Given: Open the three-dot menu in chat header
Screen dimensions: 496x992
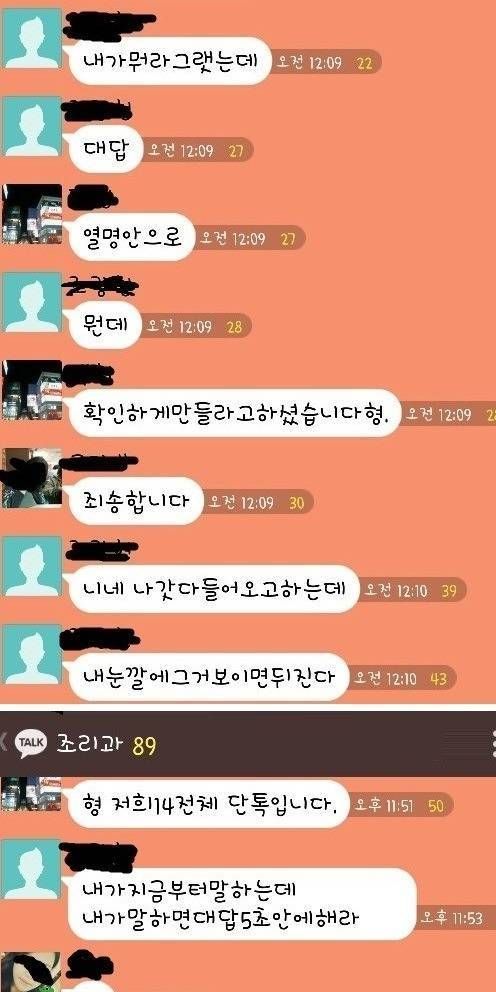Looking at the screenshot, I should [493, 745].
